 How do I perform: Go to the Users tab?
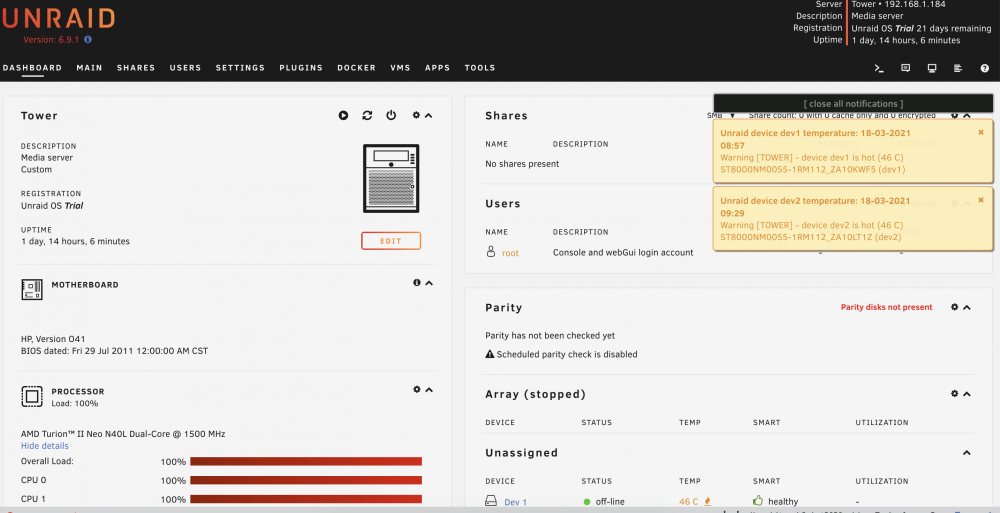185,68
